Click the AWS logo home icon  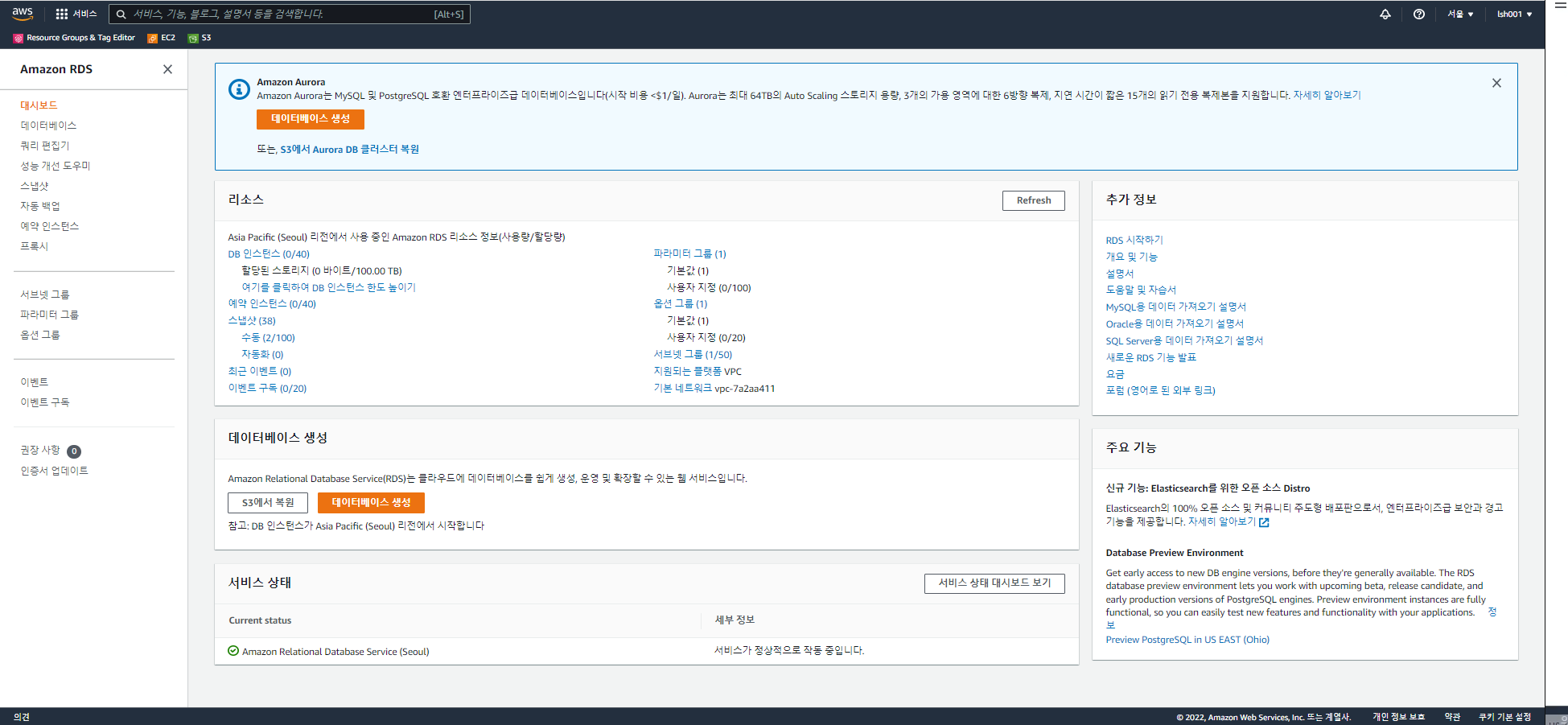pyautogui.click(x=23, y=14)
